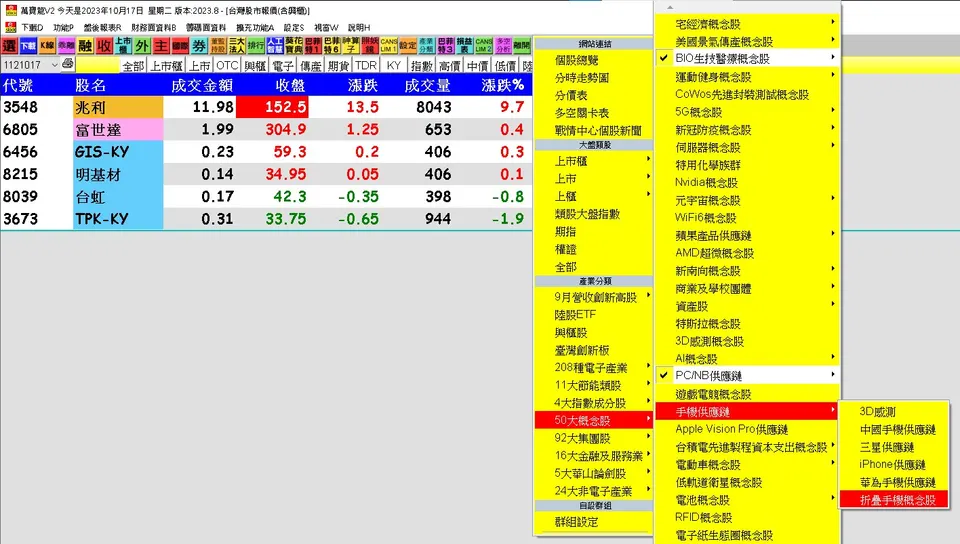Open the 董監持股 toolbar icon
Image resolution: width=960 pixels, height=544 pixels.
[x=218, y=46]
